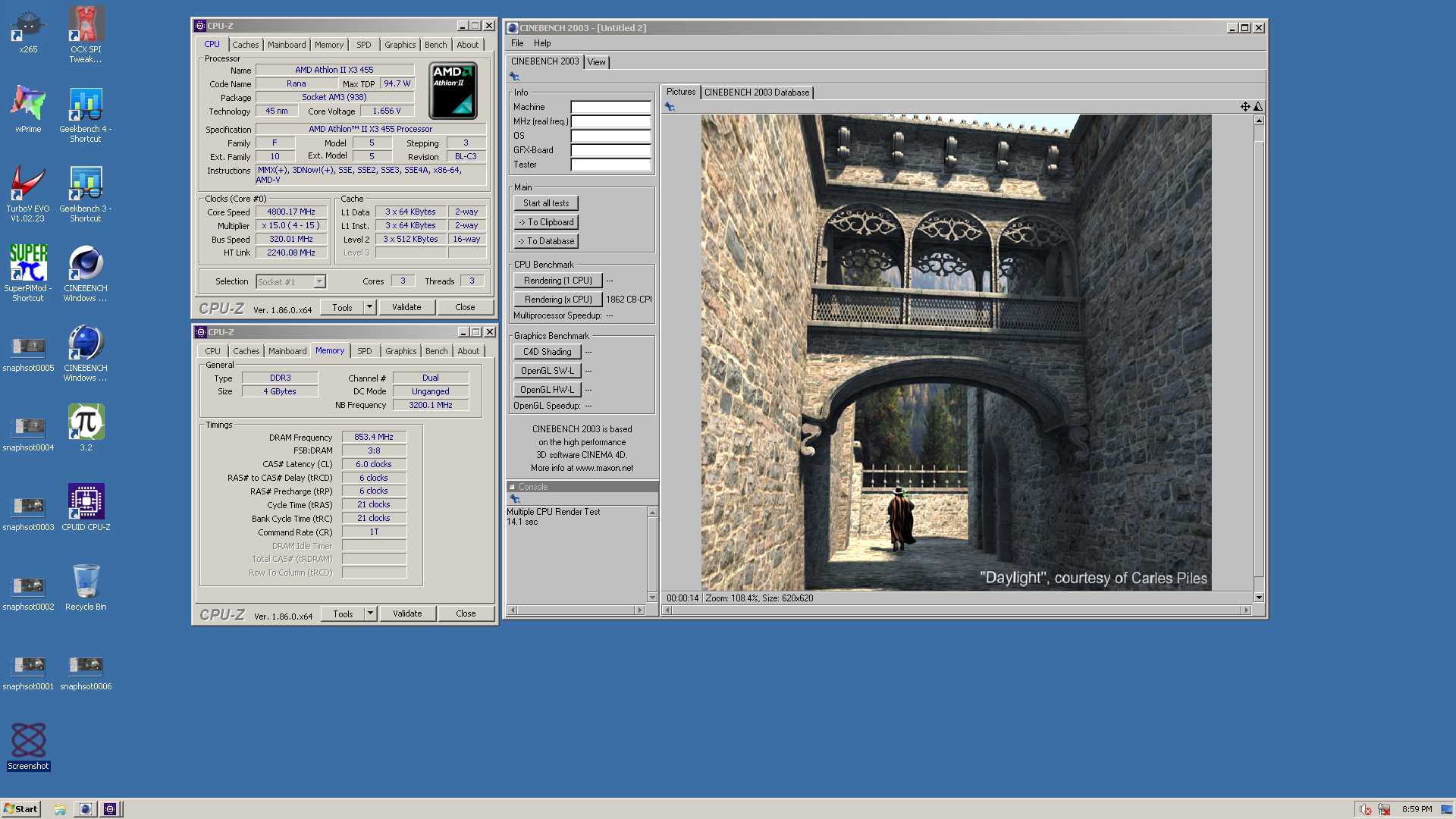Select the snapshot0005 desktop file
1456x819 pixels.
click(x=28, y=353)
